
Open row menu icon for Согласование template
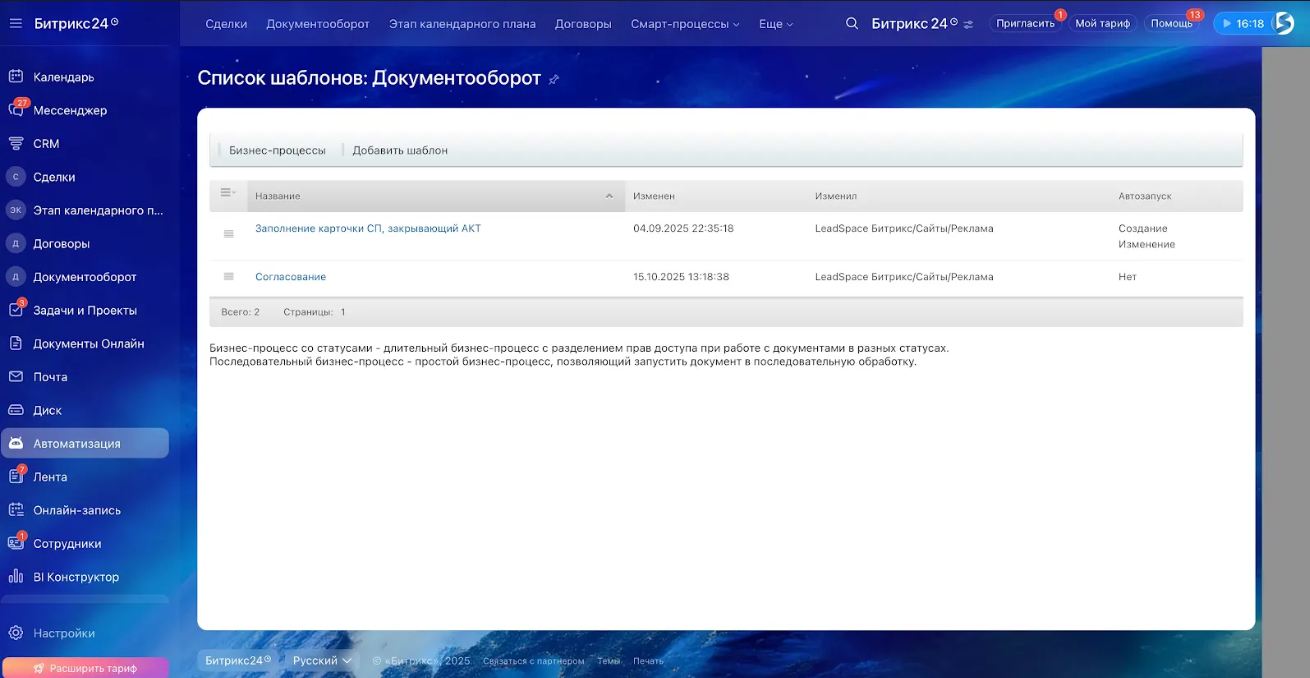click(228, 277)
